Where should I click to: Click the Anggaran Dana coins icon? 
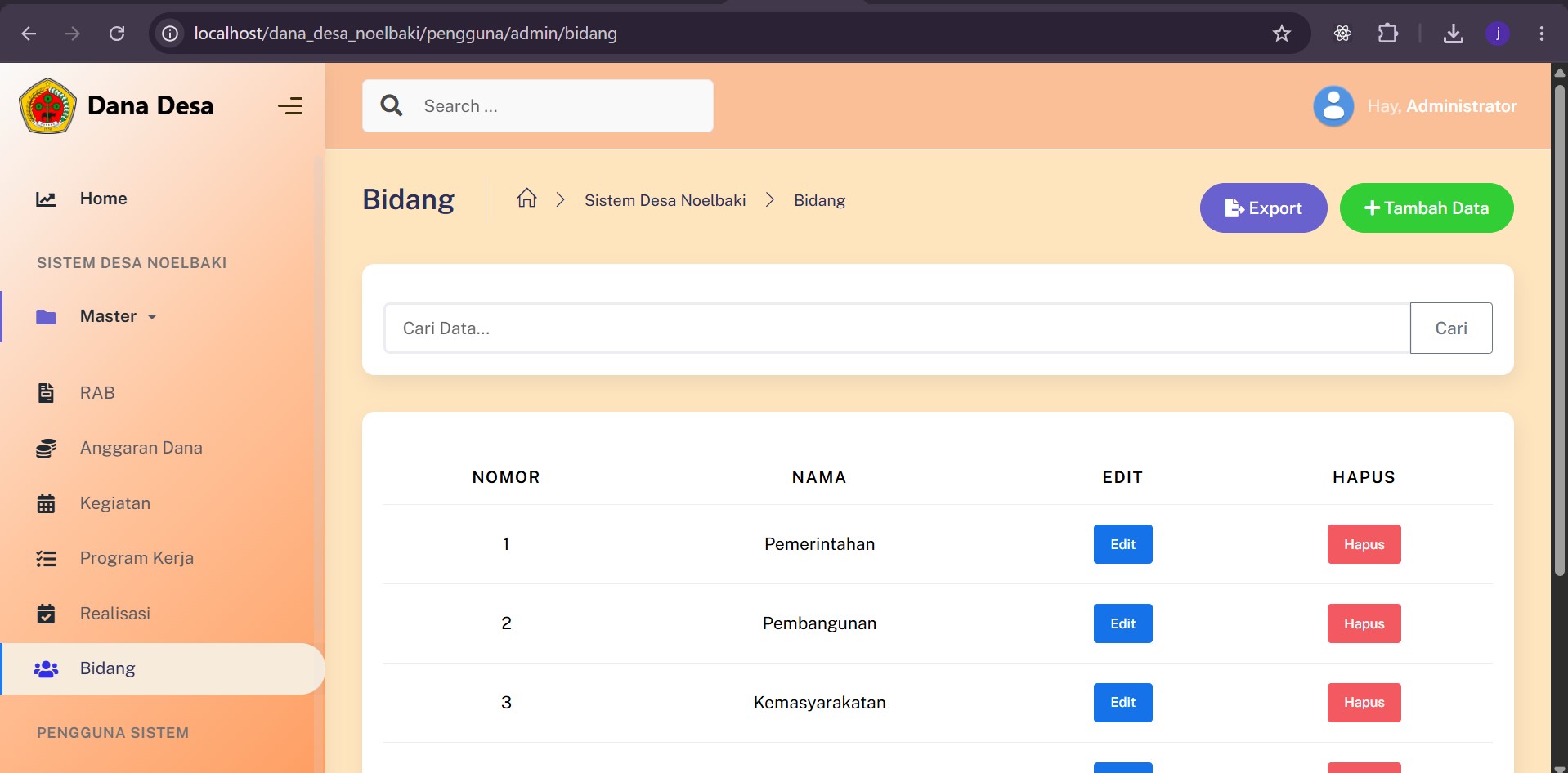(x=46, y=448)
